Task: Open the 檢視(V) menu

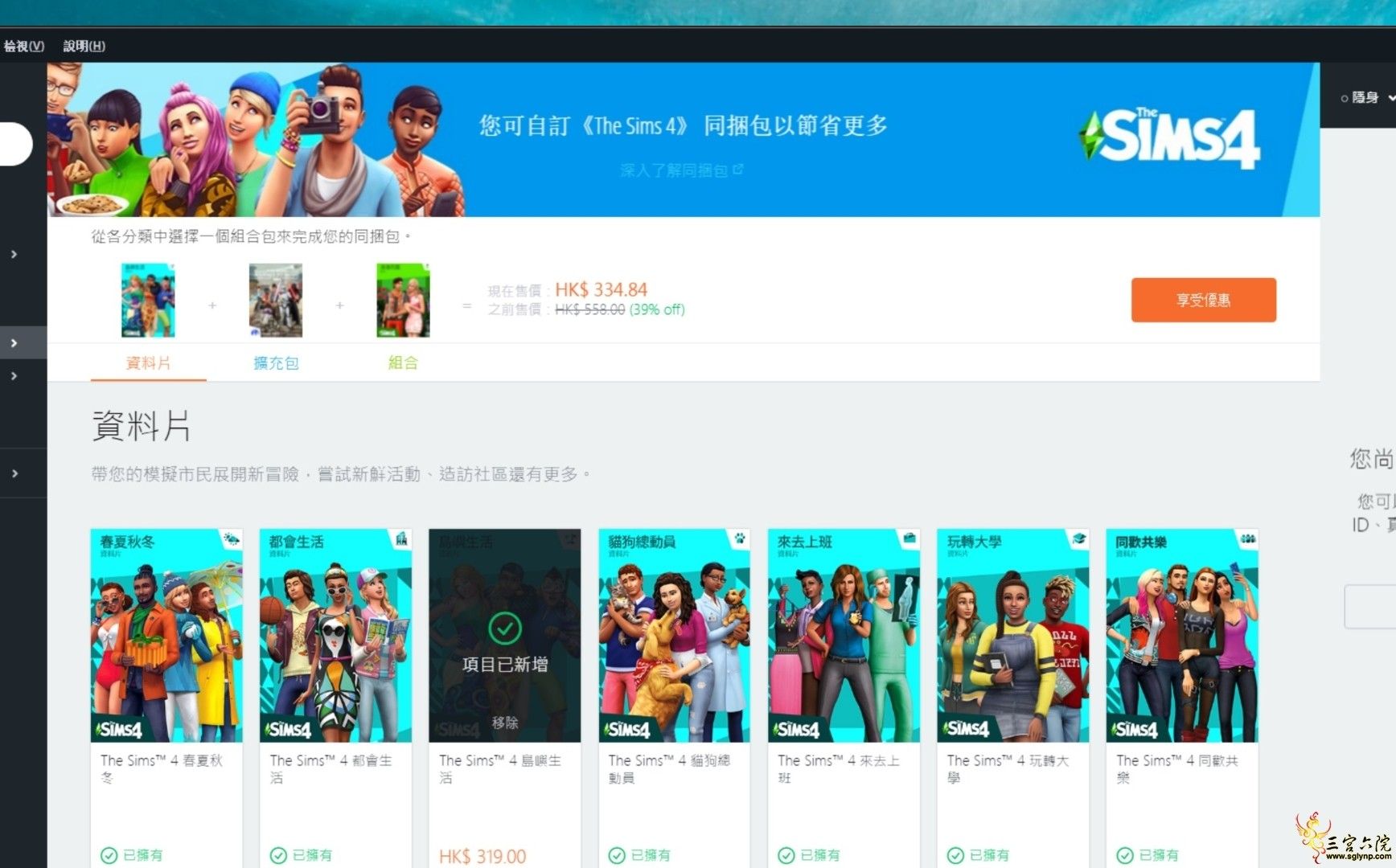Action: pos(23,47)
